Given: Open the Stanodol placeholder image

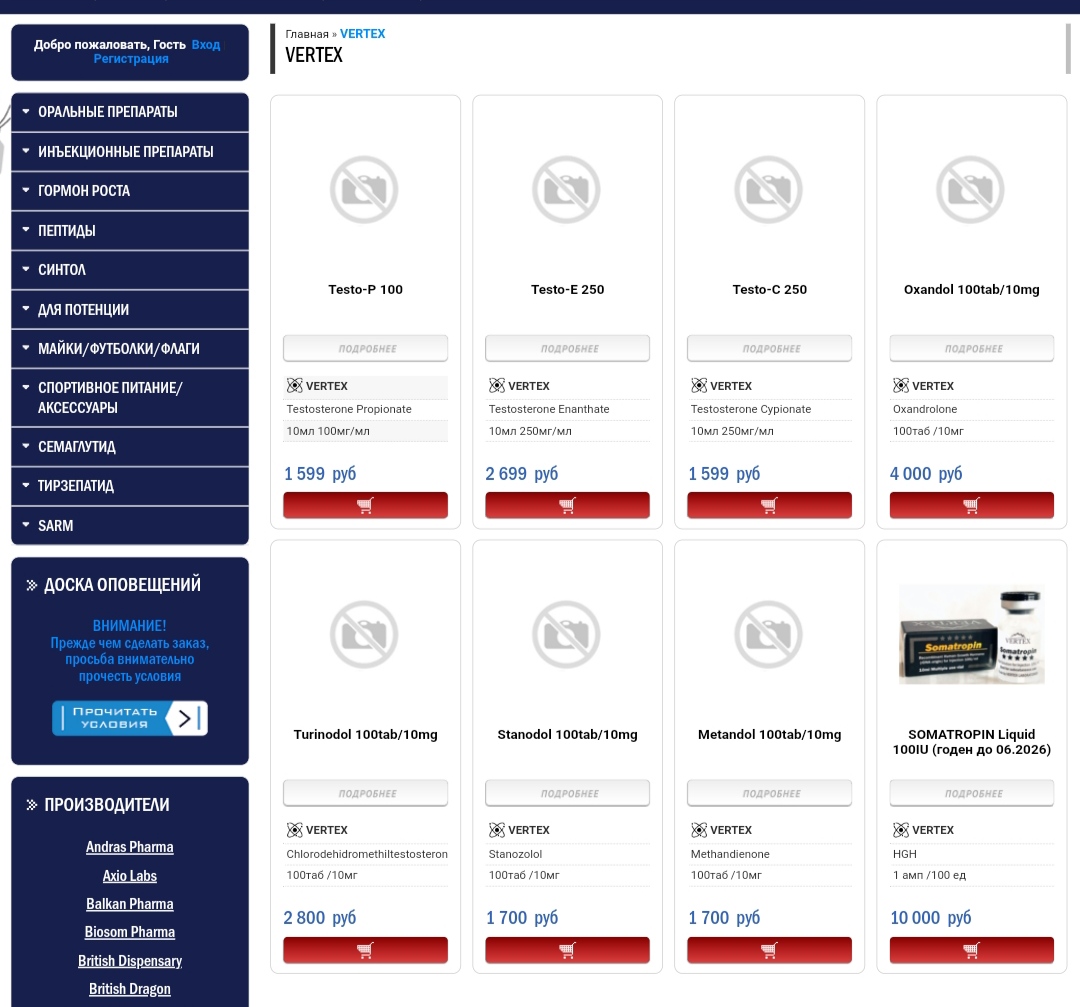Looking at the screenshot, I should 566,634.
